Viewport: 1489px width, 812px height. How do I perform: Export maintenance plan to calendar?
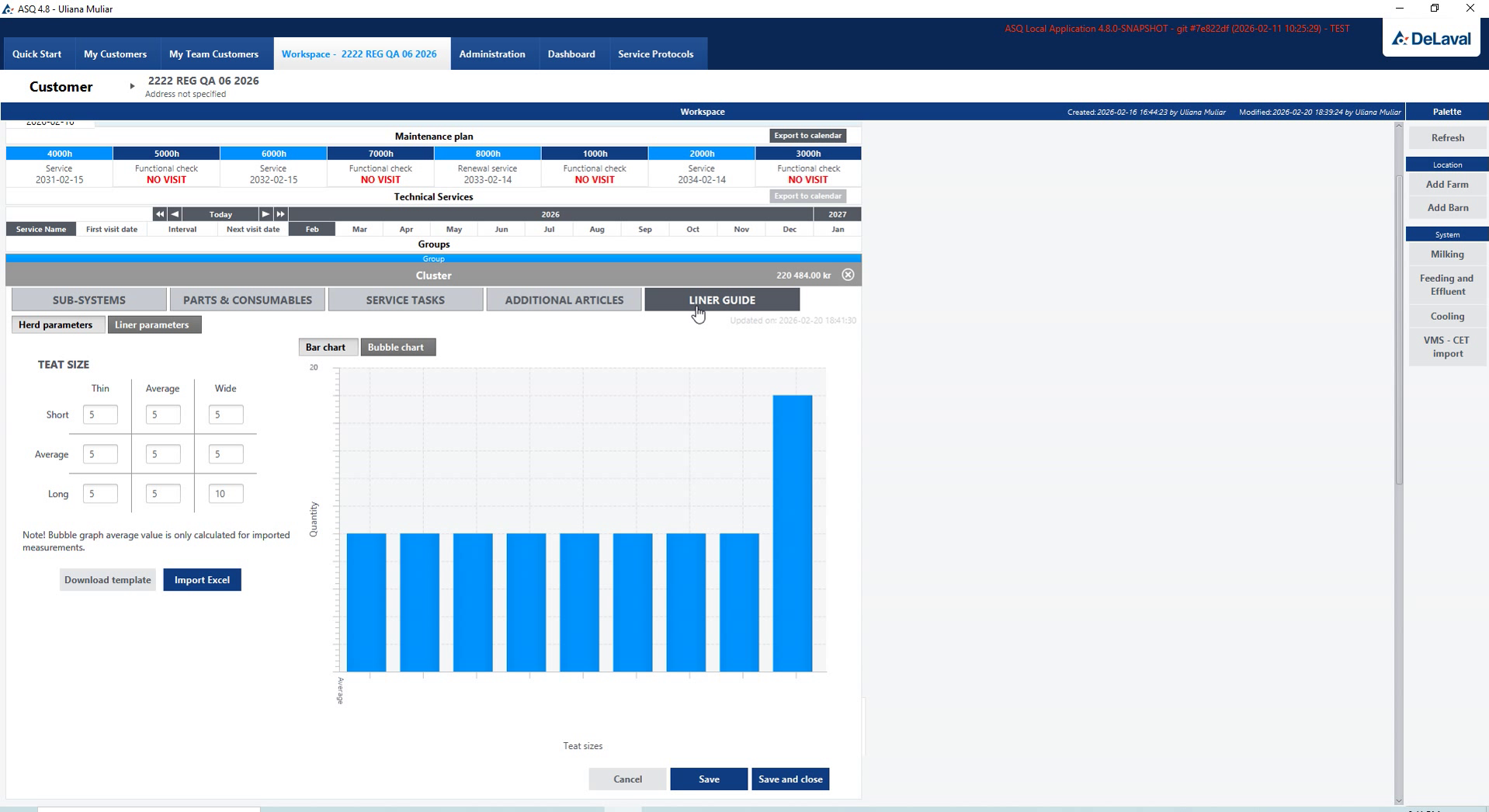(x=807, y=136)
